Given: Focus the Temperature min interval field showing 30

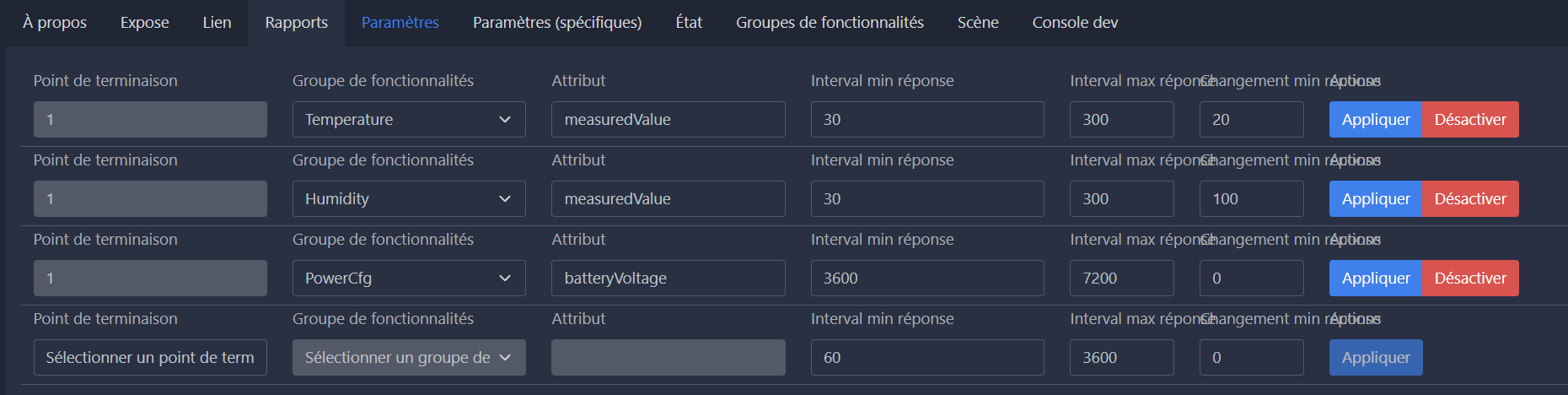Looking at the screenshot, I should (x=926, y=120).
